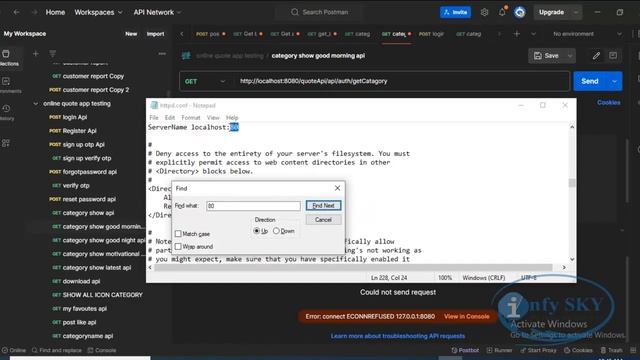The image size is (640, 360).
Task: Click the pencil edit icon
Action: pyautogui.click(x=596, y=56)
